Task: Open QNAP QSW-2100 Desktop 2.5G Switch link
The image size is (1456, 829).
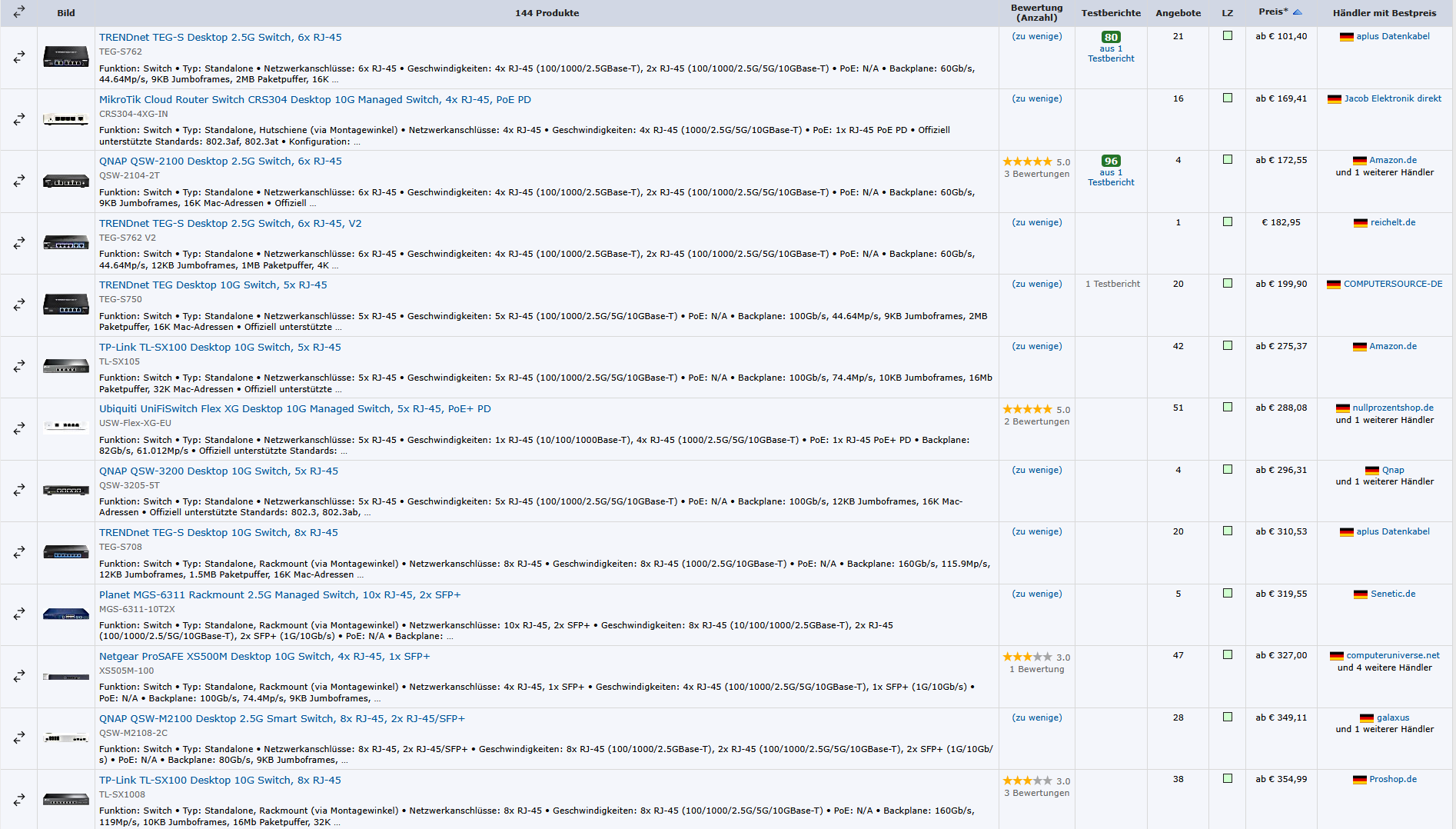Action: 221,161
